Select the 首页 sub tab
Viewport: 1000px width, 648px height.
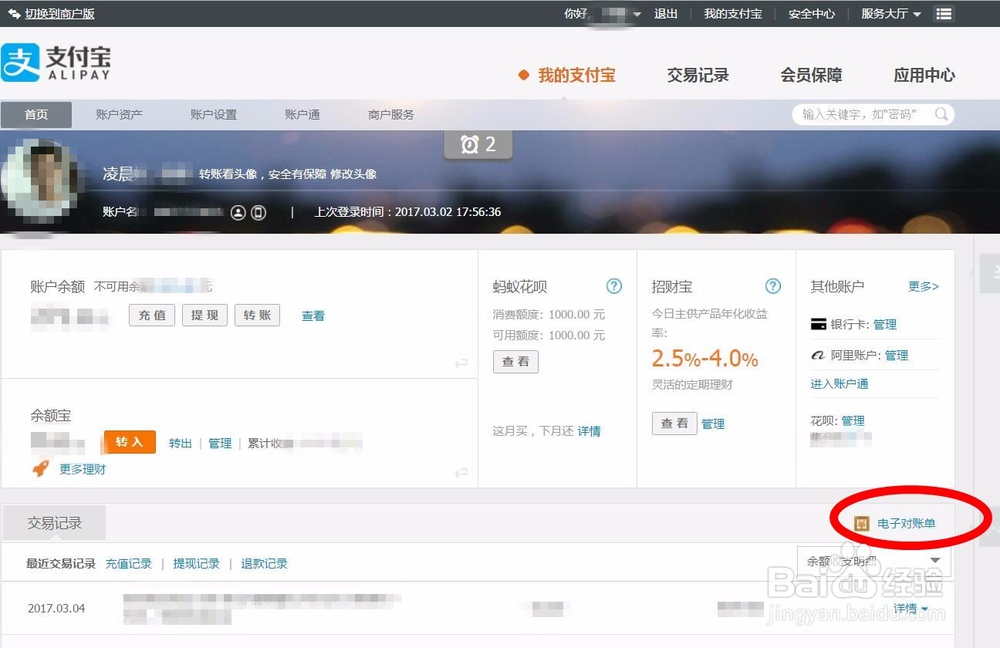tap(36, 115)
